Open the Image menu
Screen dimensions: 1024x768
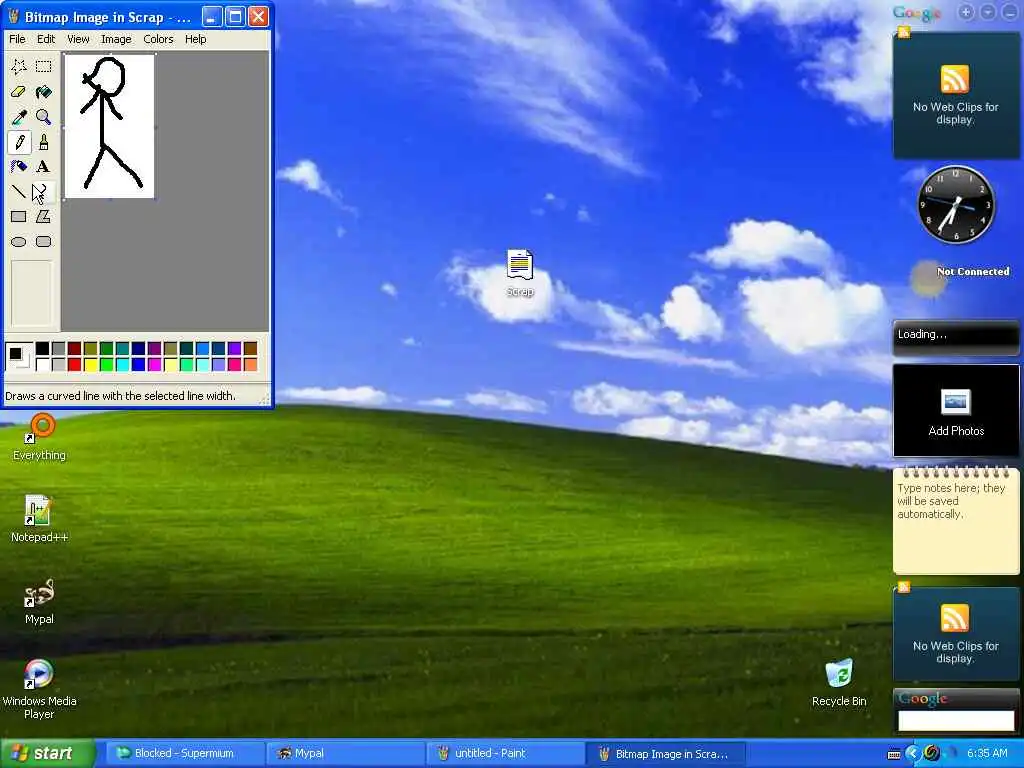tap(116, 39)
